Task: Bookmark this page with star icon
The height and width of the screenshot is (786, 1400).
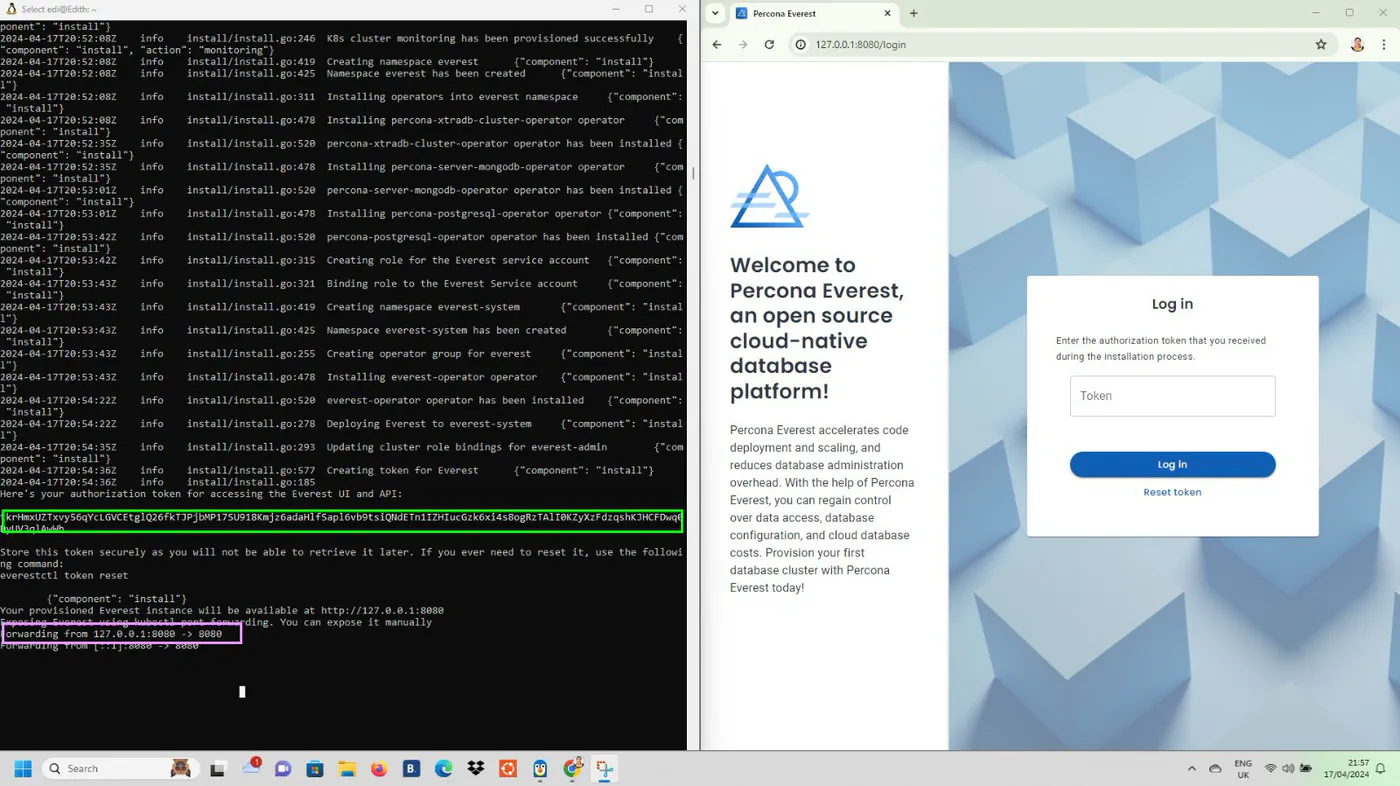Action: (x=1321, y=44)
